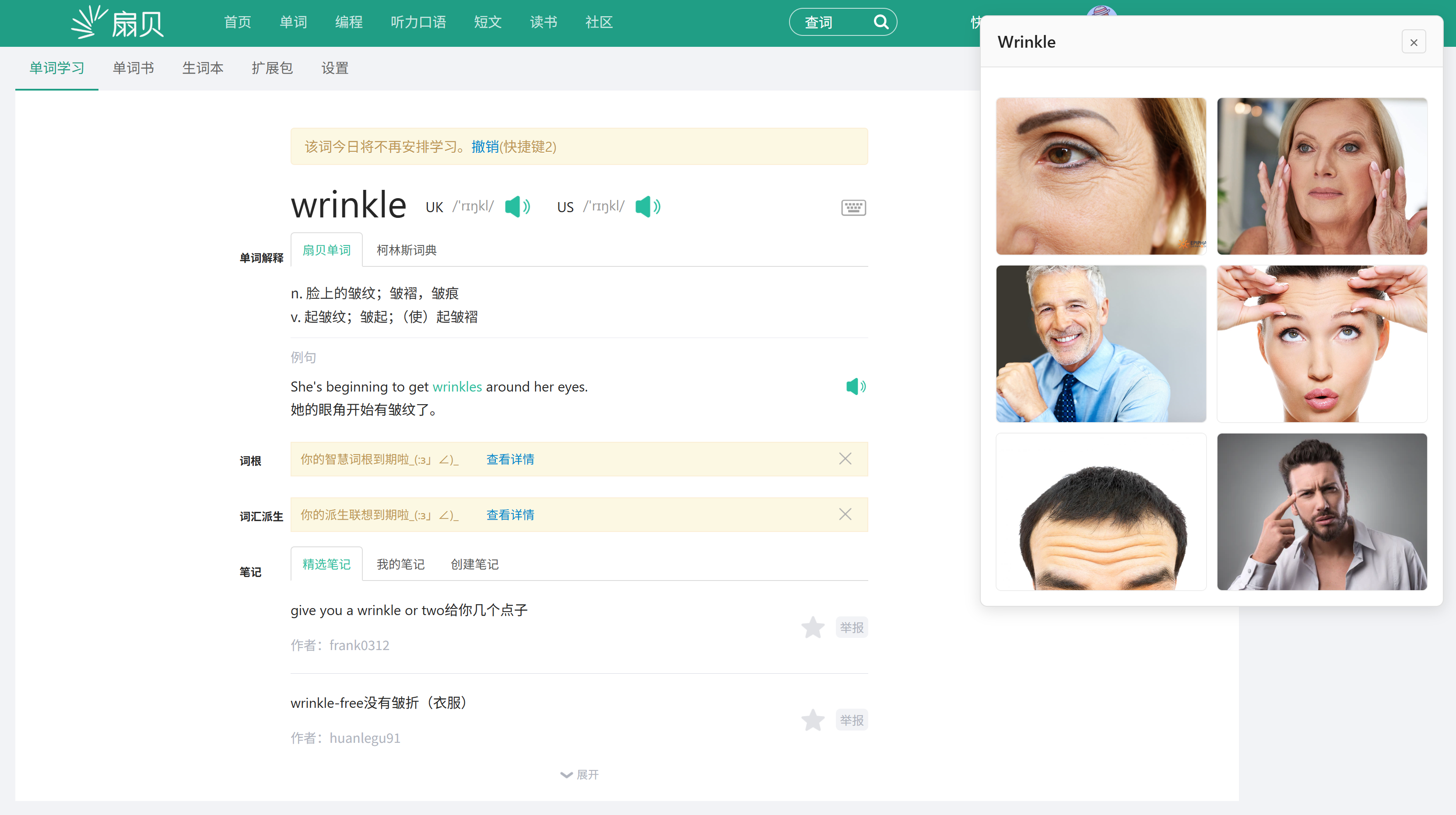Play the example sentence audio

[855, 387]
